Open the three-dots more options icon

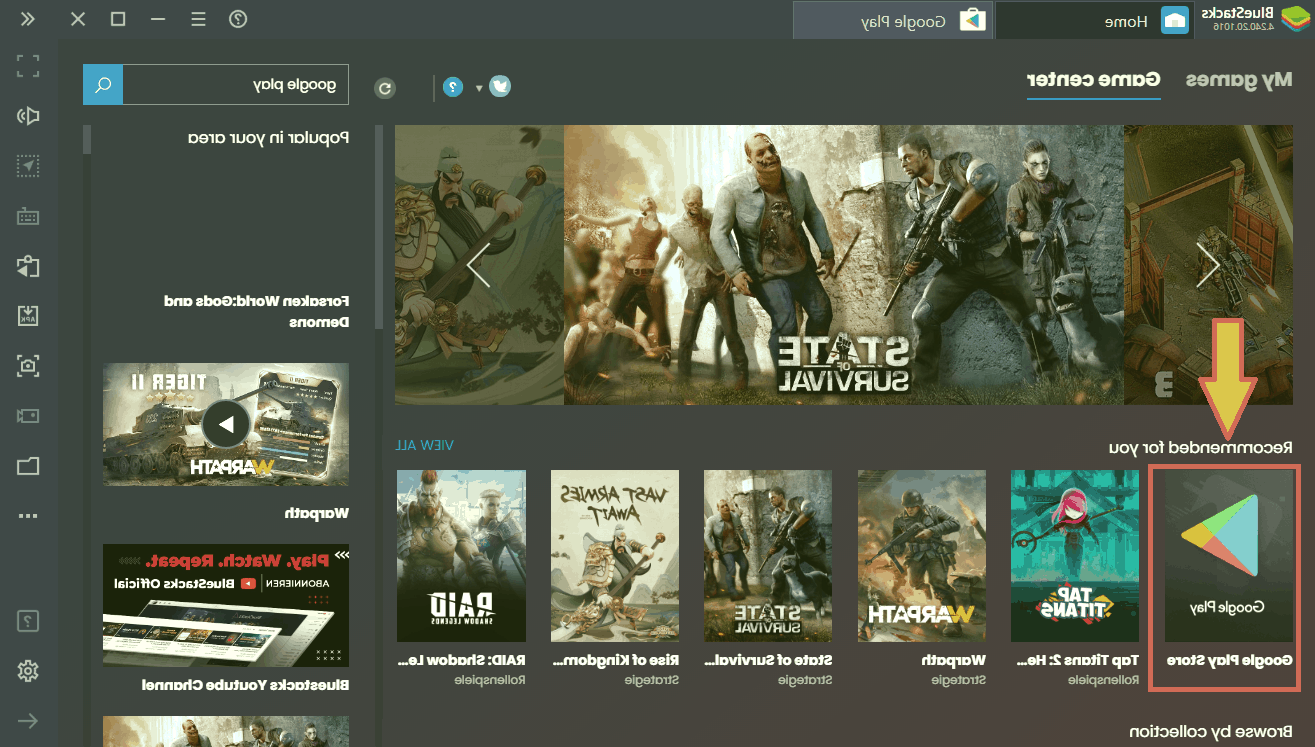click(x=28, y=516)
